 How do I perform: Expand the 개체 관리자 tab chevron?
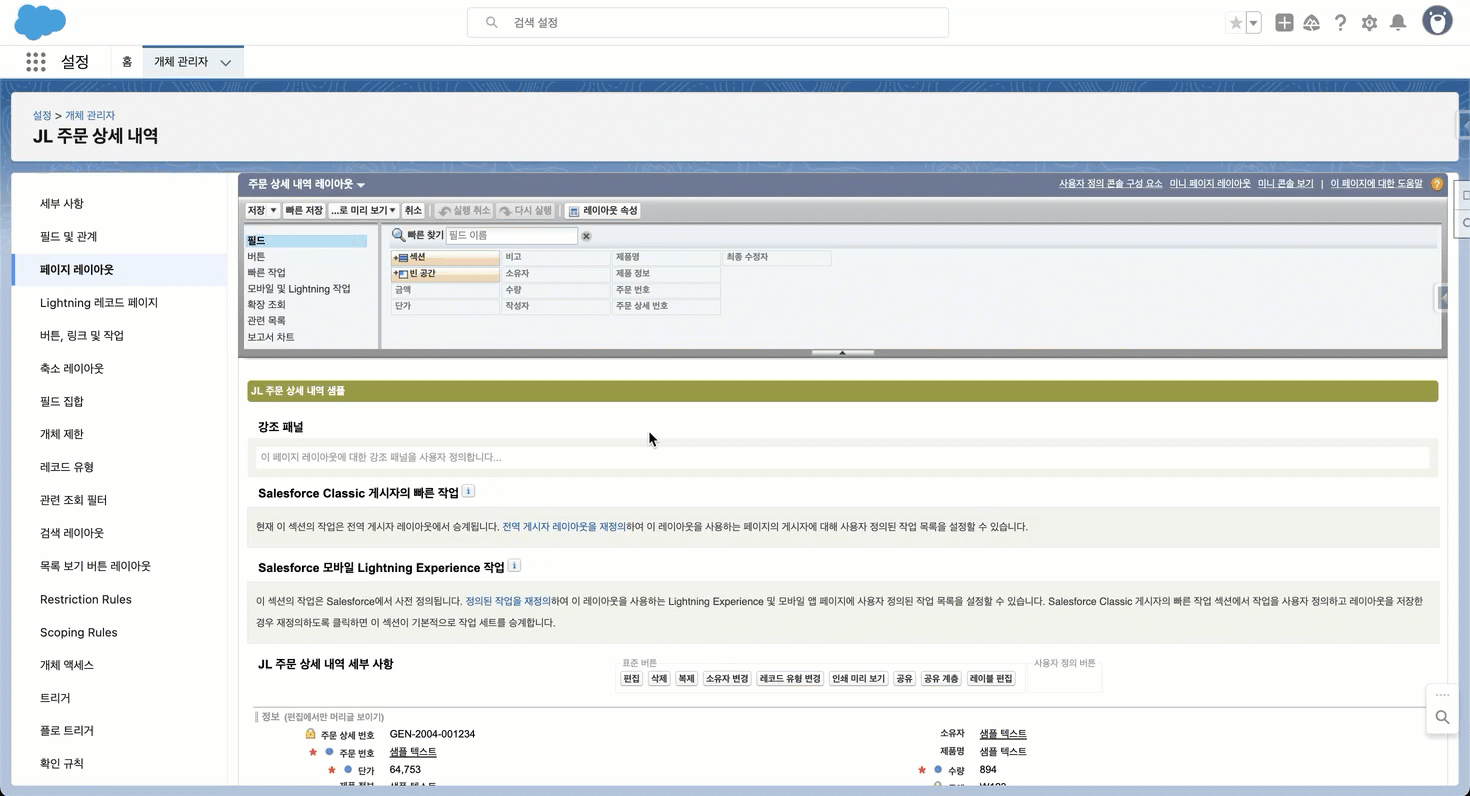[226, 63]
